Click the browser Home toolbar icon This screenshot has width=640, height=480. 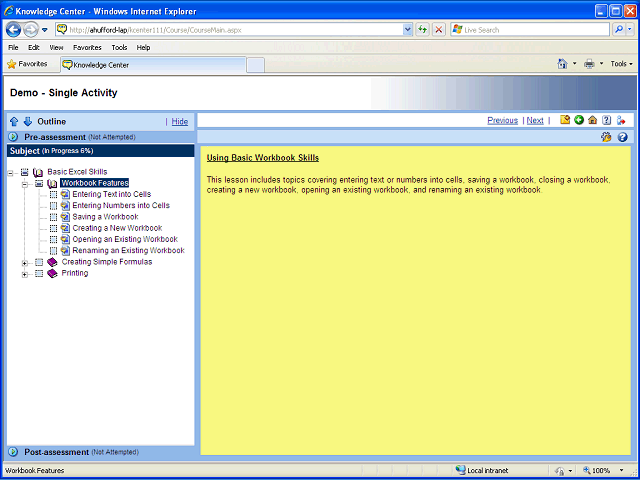563,64
